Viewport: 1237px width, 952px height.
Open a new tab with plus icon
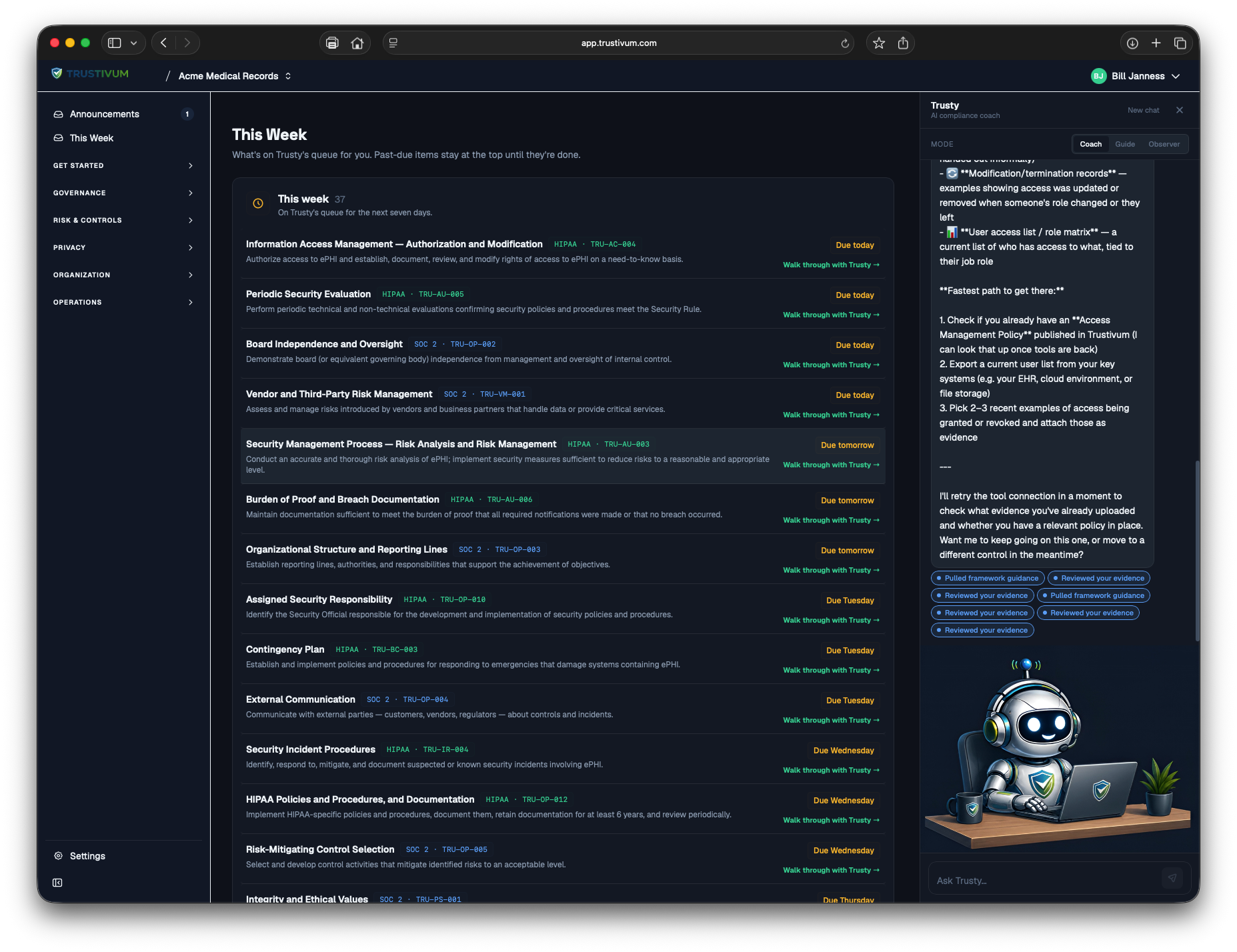click(1156, 43)
